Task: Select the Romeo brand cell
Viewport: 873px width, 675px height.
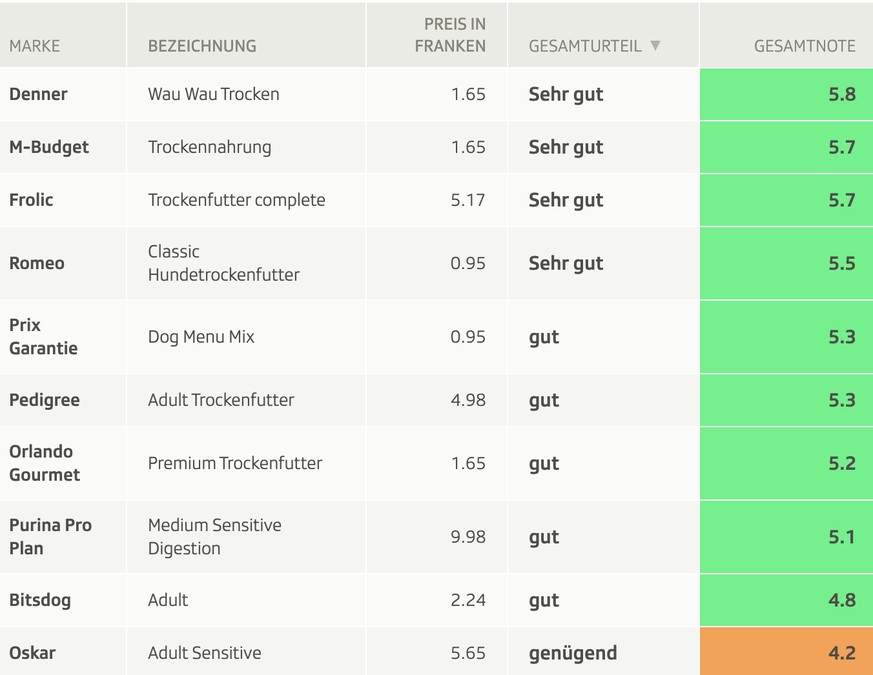Action: coord(37,263)
